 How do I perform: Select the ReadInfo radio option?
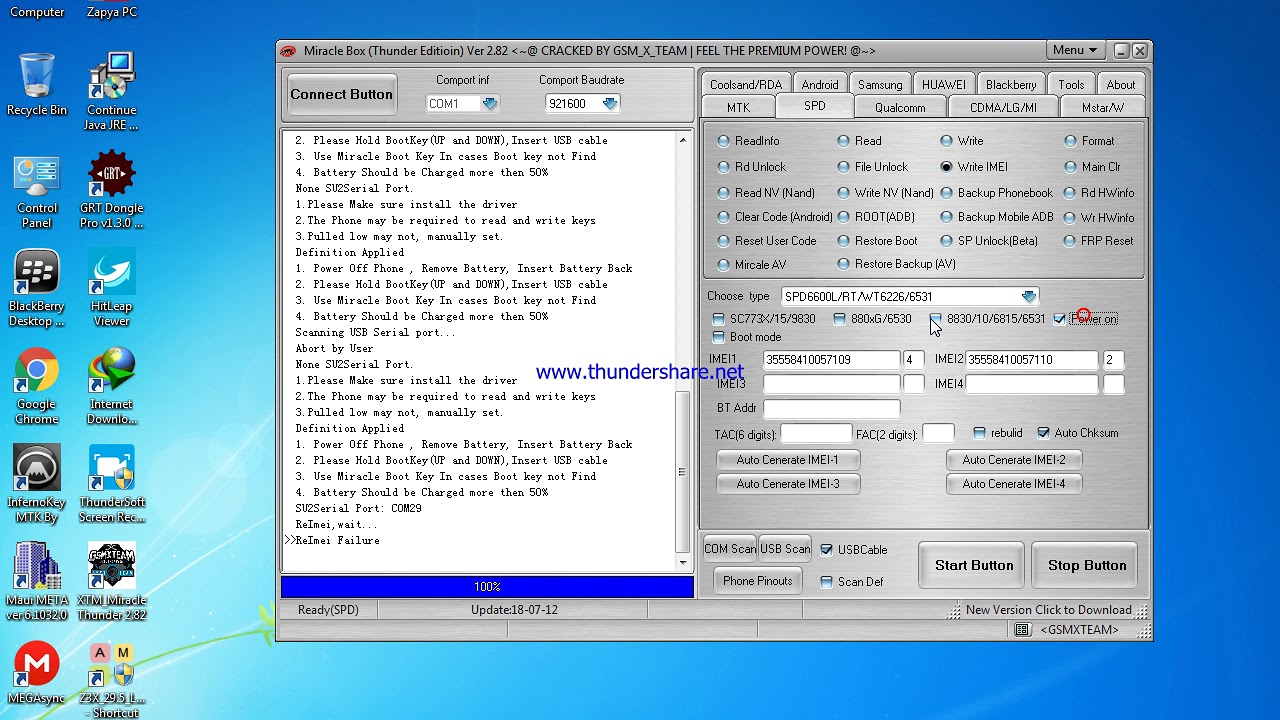click(724, 141)
